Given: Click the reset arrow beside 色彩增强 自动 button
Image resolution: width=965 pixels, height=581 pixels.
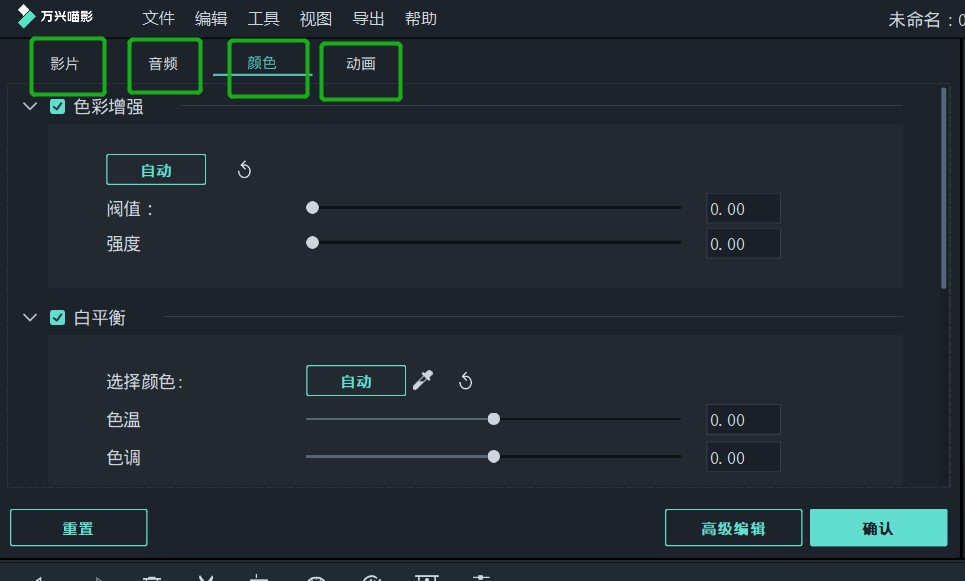Looking at the screenshot, I should click(244, 170).
